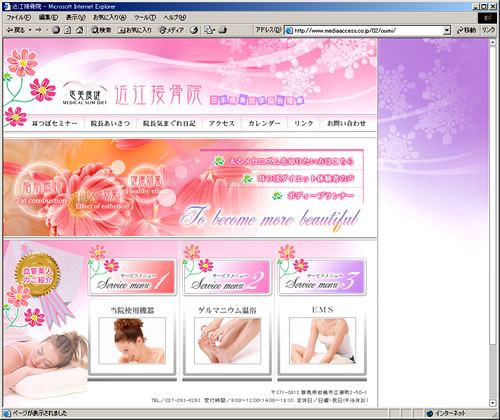This screenshot has height=420, width=500.
Task: Open the お問い合わせ navigation item
Action: [x=346, y=123]
